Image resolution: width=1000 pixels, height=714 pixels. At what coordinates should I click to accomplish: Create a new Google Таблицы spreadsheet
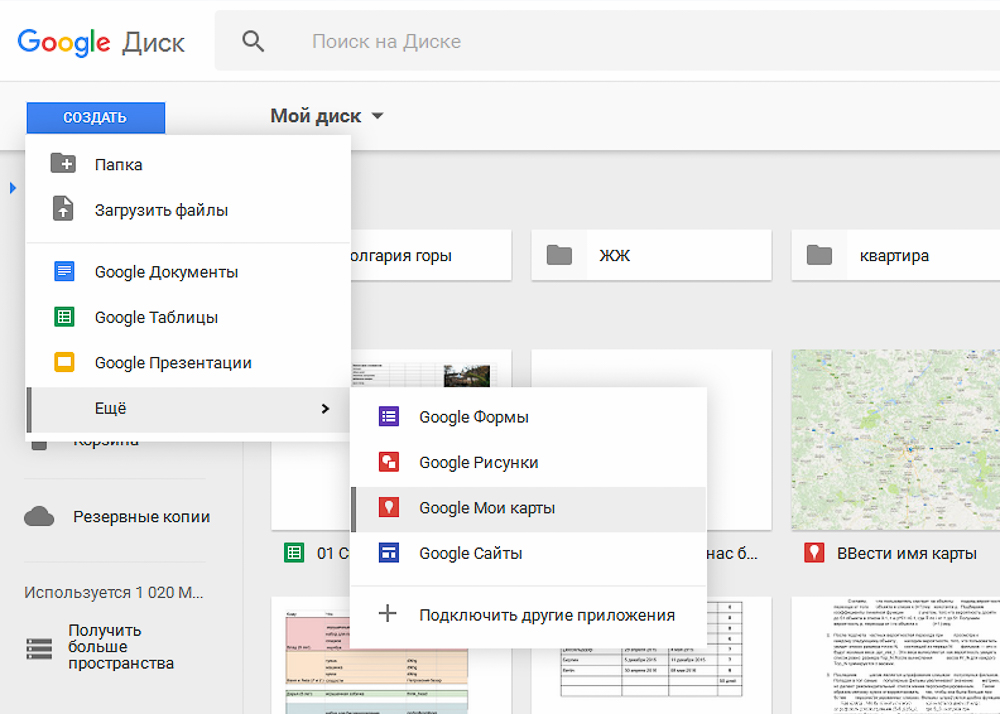point(188,317)
